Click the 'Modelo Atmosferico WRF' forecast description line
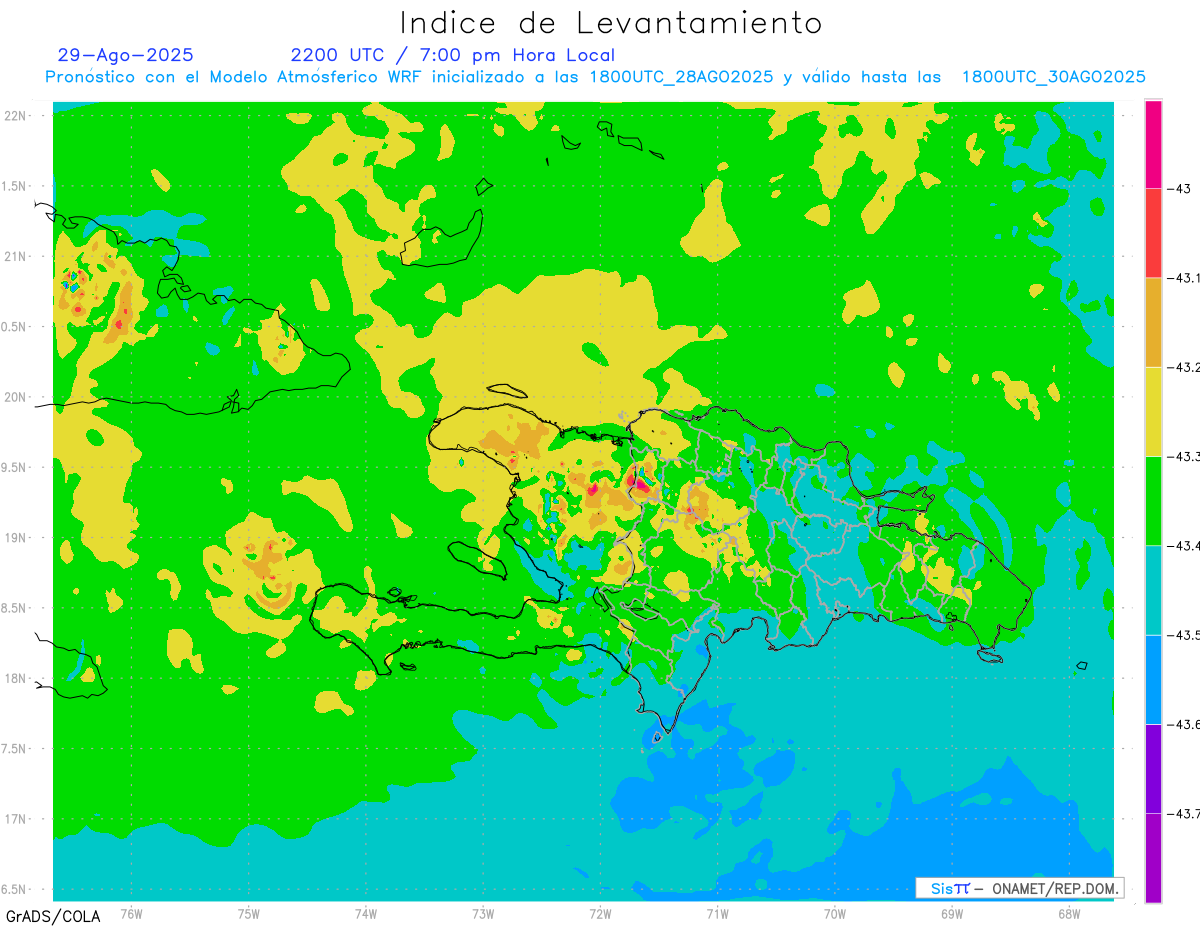Image resolution: width=1200 pixels, height=927 pixels. [x=595, y=77]
